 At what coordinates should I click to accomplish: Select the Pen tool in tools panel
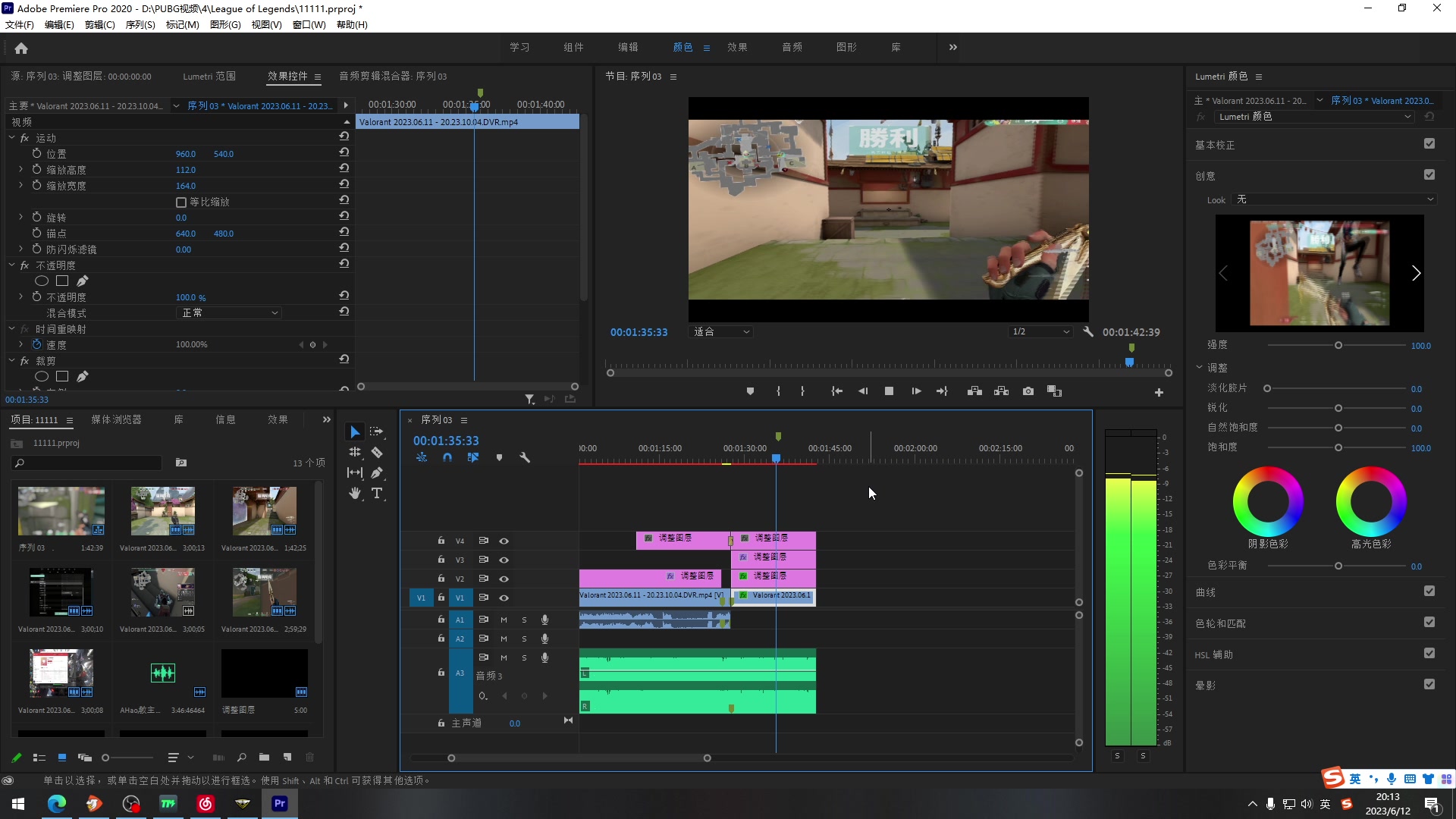(x=376, y=472)
